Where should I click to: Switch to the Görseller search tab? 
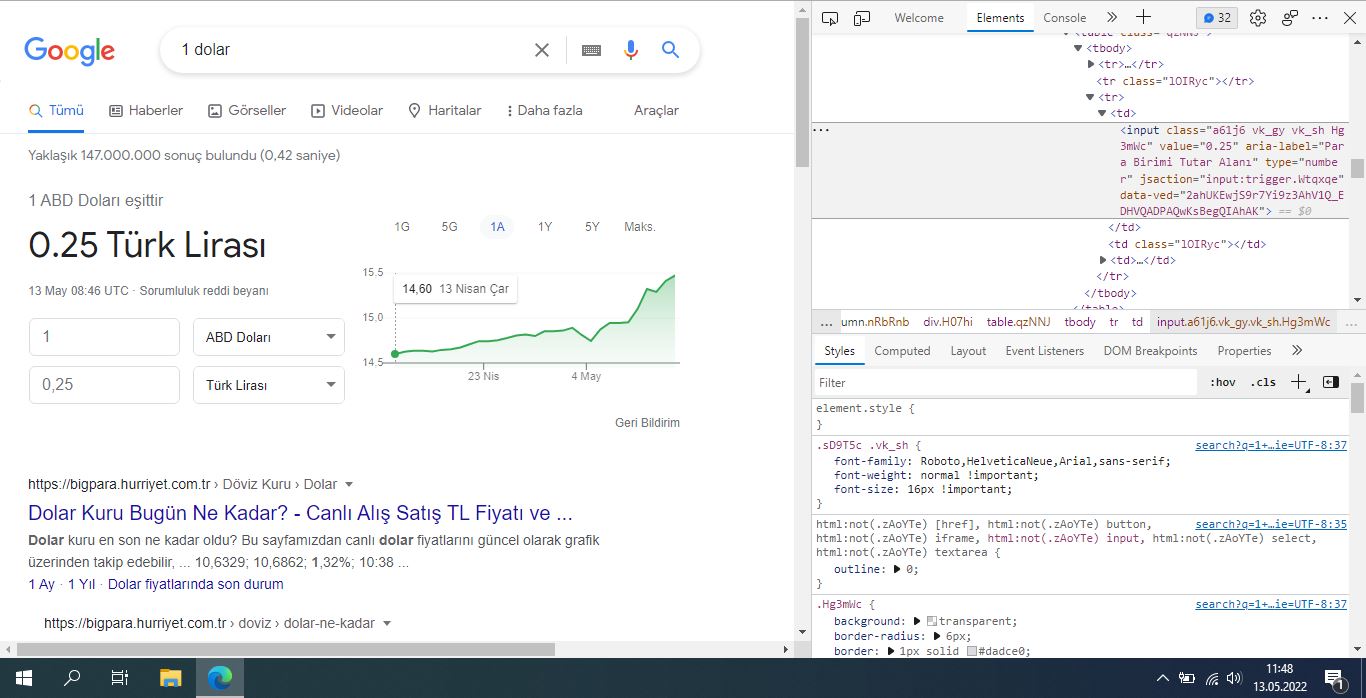pyautogui.click(x=247, y=110)
